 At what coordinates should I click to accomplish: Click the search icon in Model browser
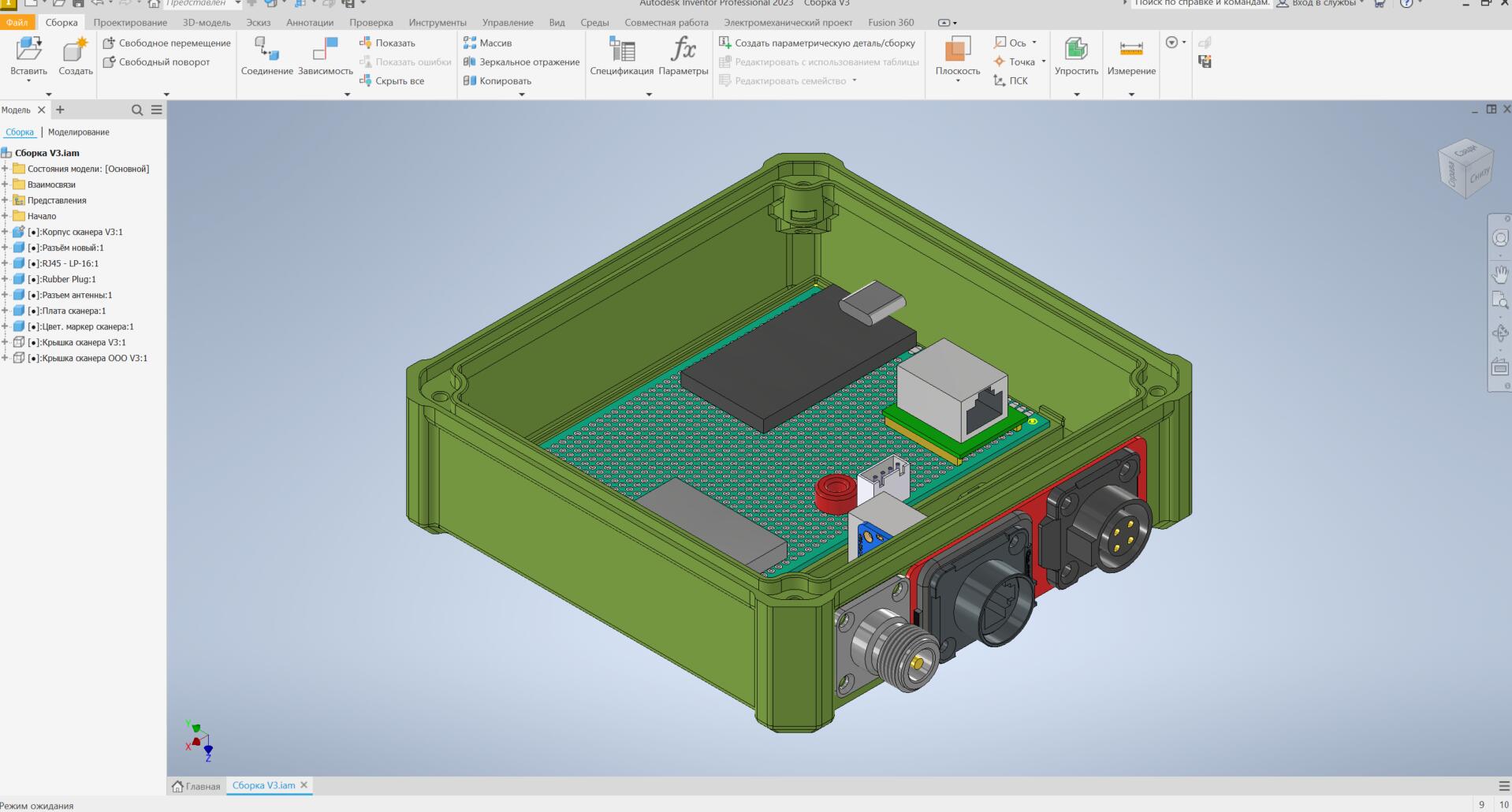[x=137, y=110]
